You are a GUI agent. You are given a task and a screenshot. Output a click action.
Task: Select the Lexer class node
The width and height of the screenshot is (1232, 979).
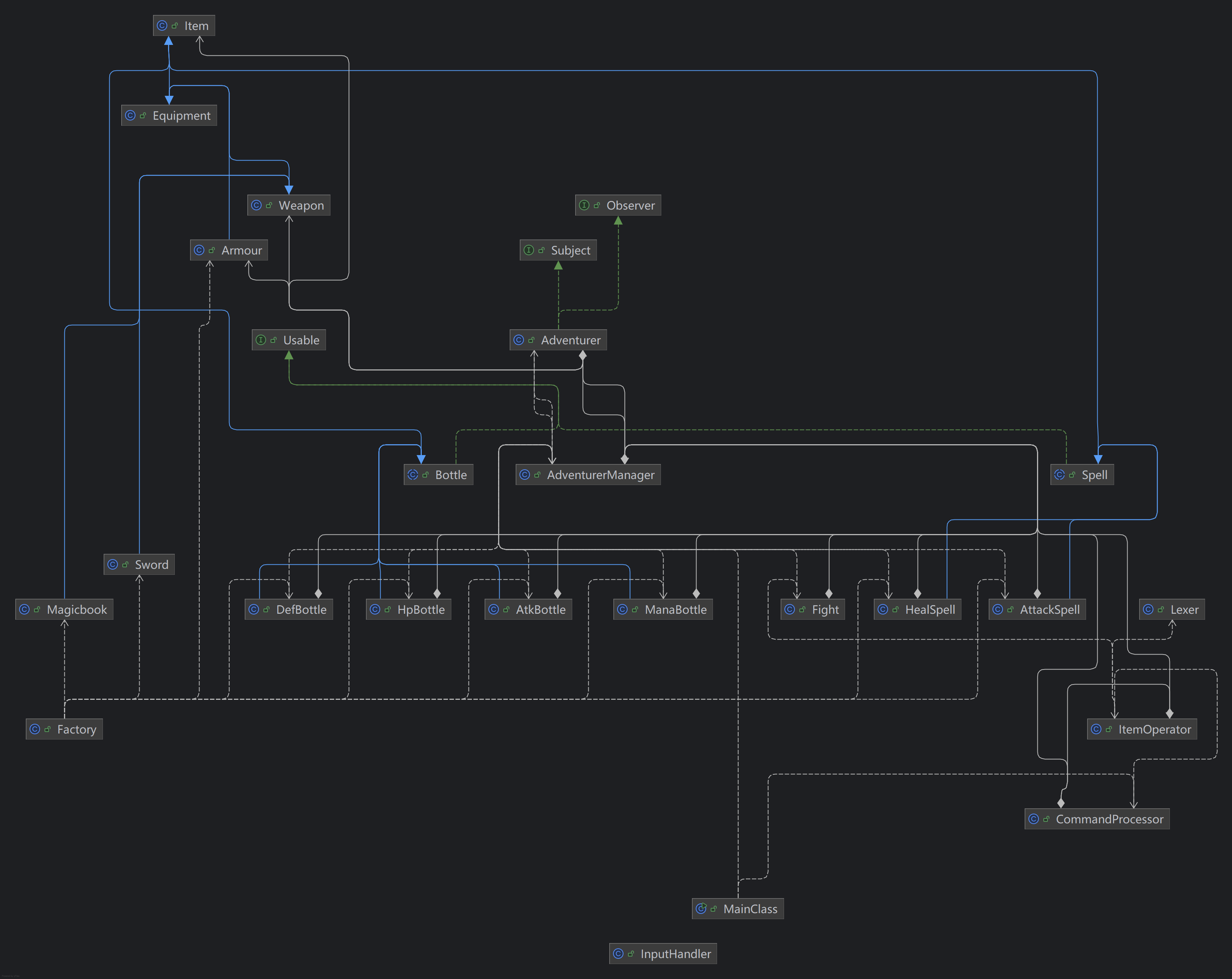click(x=1172, y=609)
